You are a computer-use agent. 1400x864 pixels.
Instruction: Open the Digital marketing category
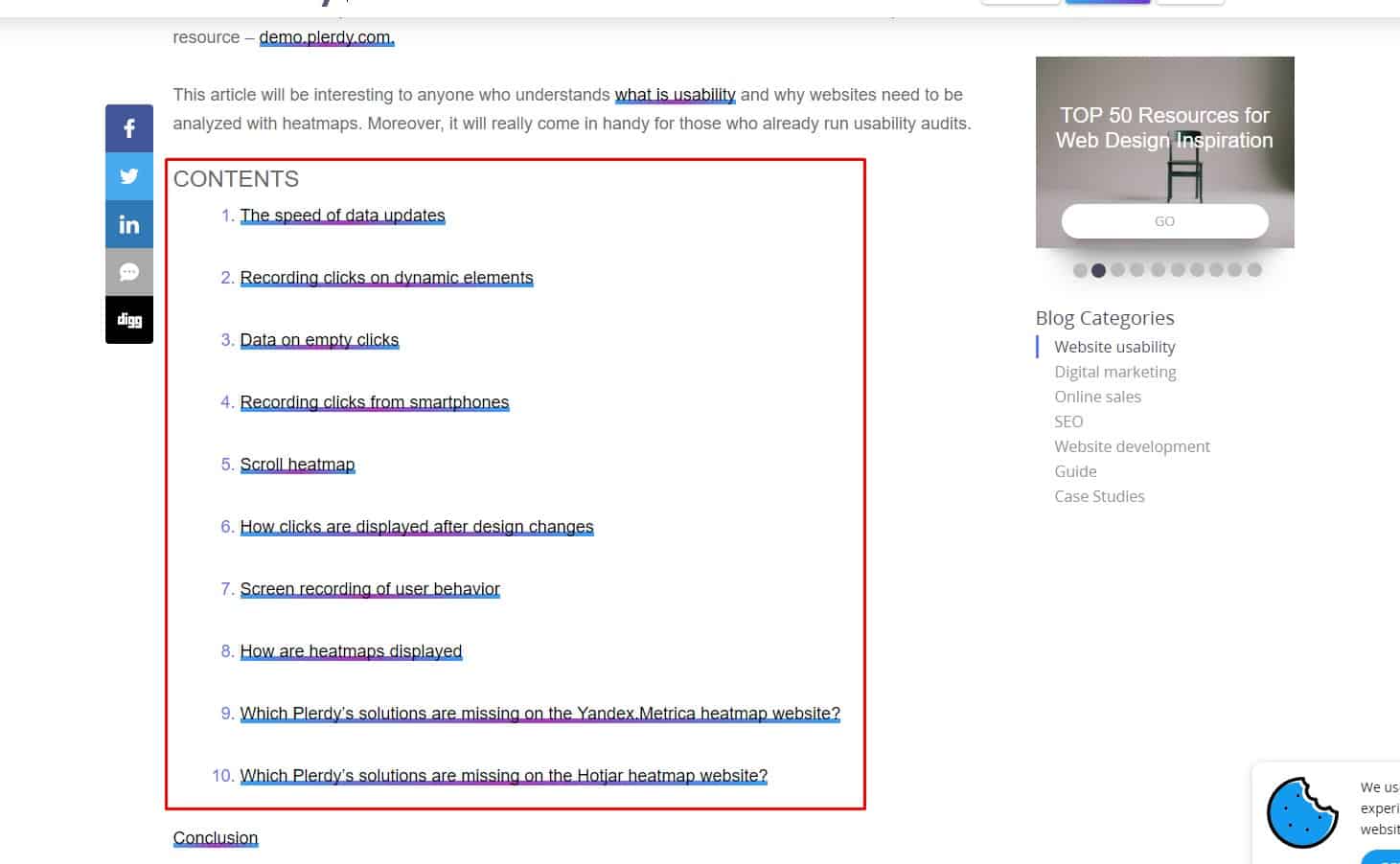[x=1114, y=371]
